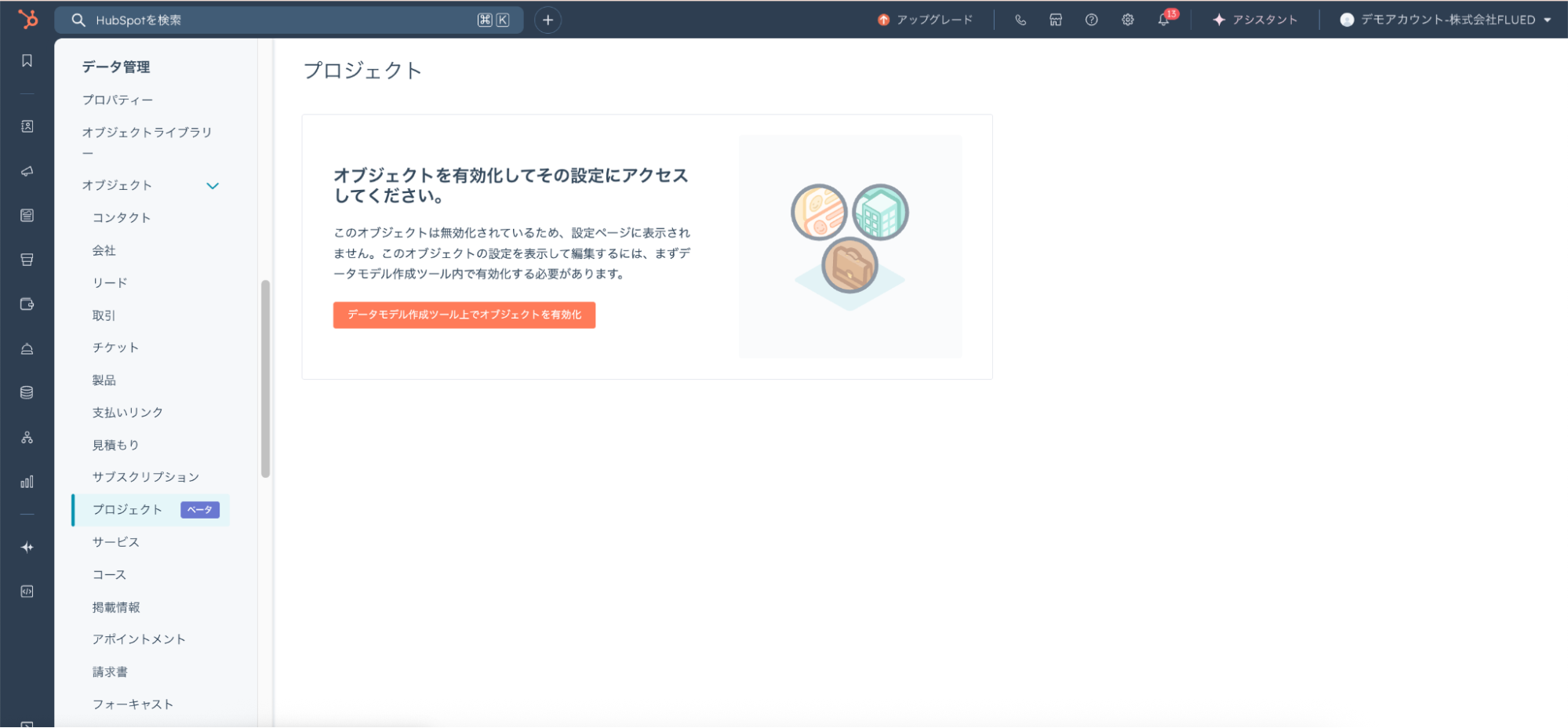The image size is (1568, 728).
Task: Open the marketing megaphone icon
Action: point(27,171)
